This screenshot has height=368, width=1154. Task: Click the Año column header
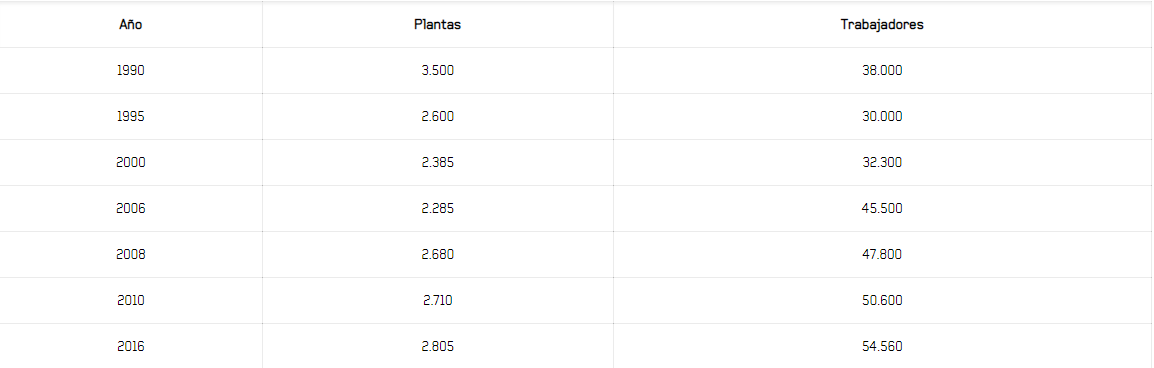[x=130, y=24]
